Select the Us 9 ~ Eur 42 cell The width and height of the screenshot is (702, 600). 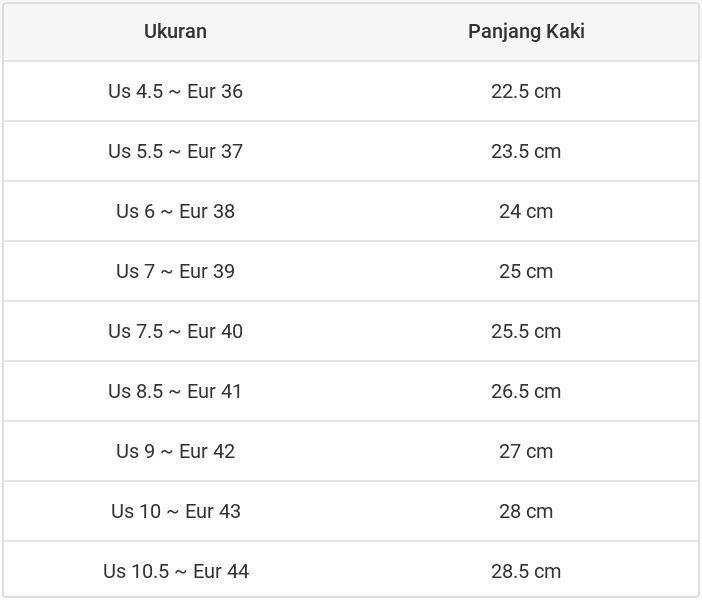[175, 451]
